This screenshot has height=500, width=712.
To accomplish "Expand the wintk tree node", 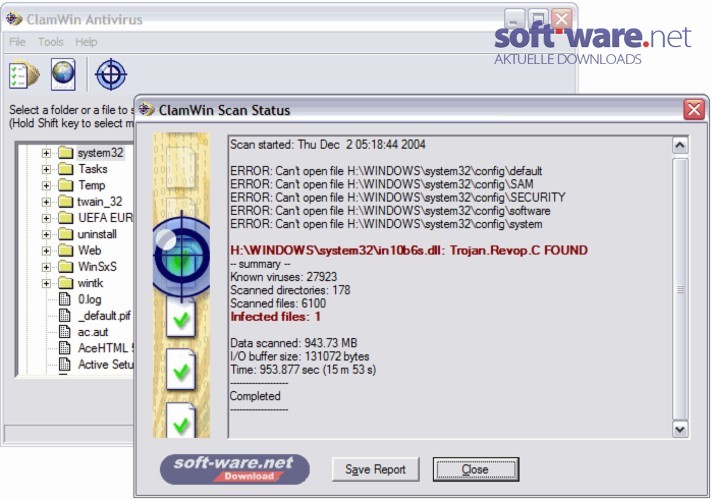I will [x=46, y=283].
